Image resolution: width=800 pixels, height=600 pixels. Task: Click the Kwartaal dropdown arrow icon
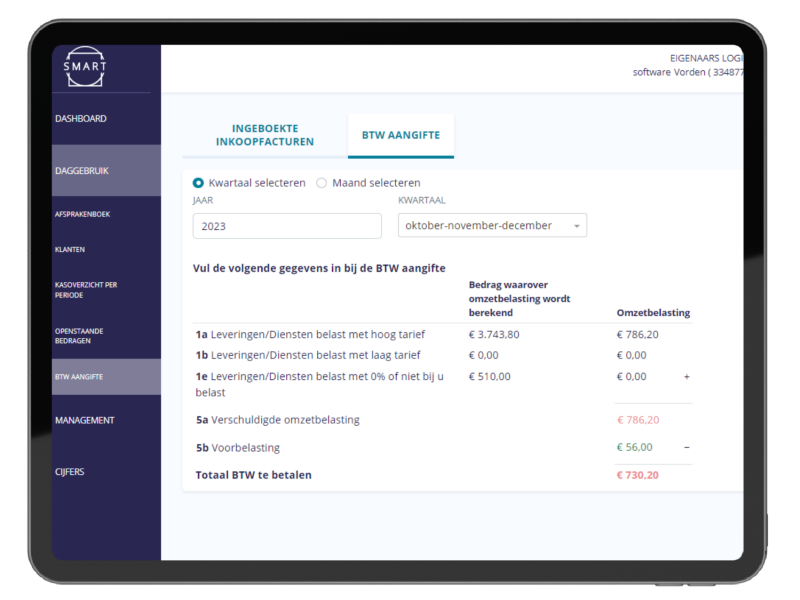click(577, 227)
